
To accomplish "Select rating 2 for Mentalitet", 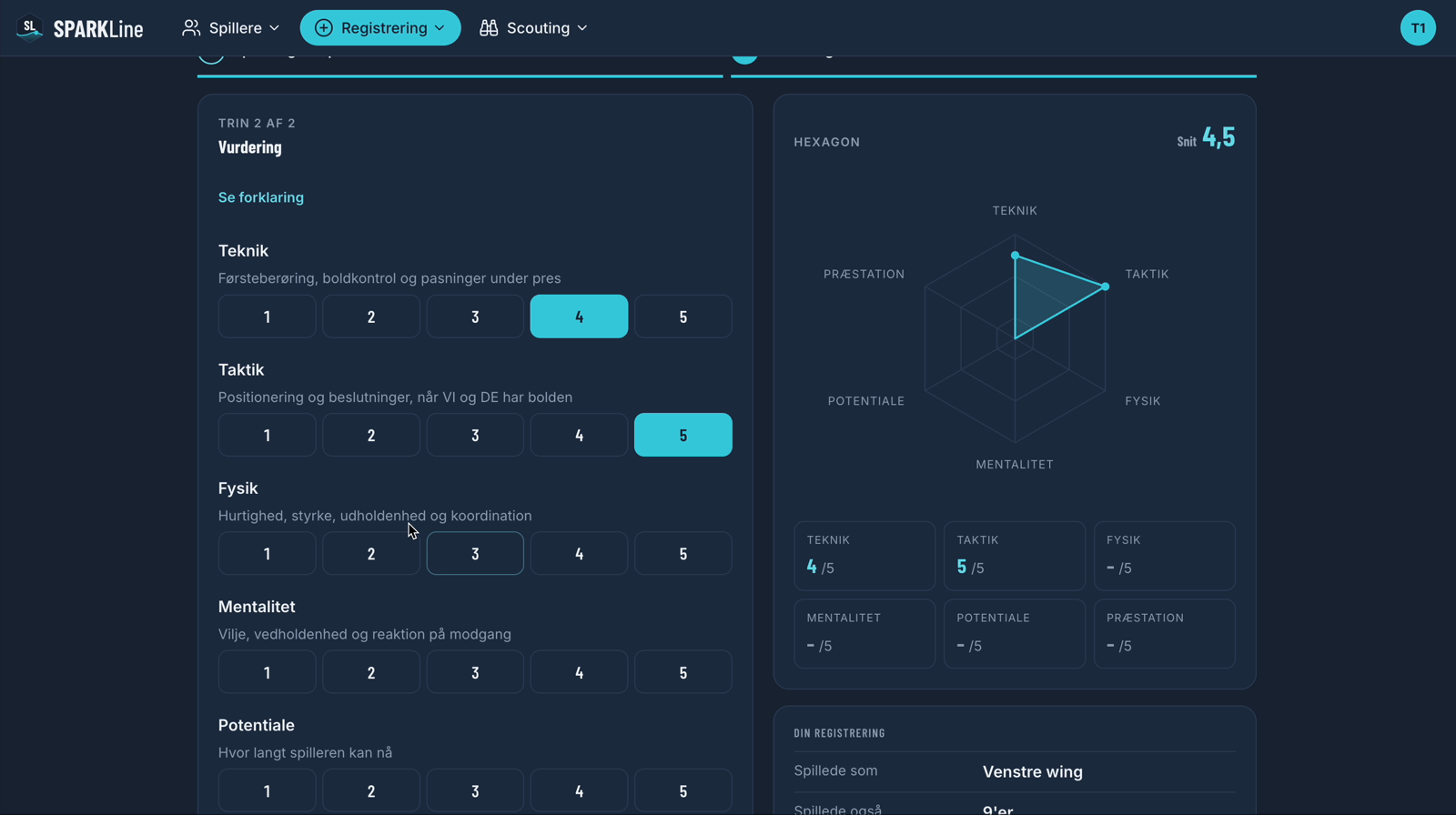I will [x=371, y=672].
